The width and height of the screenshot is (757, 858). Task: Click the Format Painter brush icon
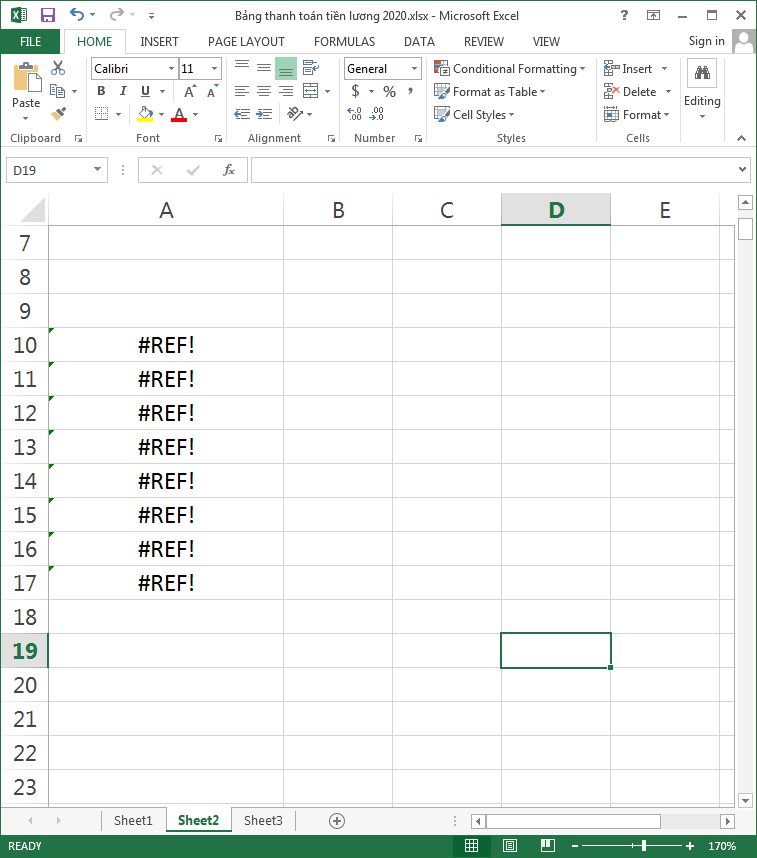[58, 114]
